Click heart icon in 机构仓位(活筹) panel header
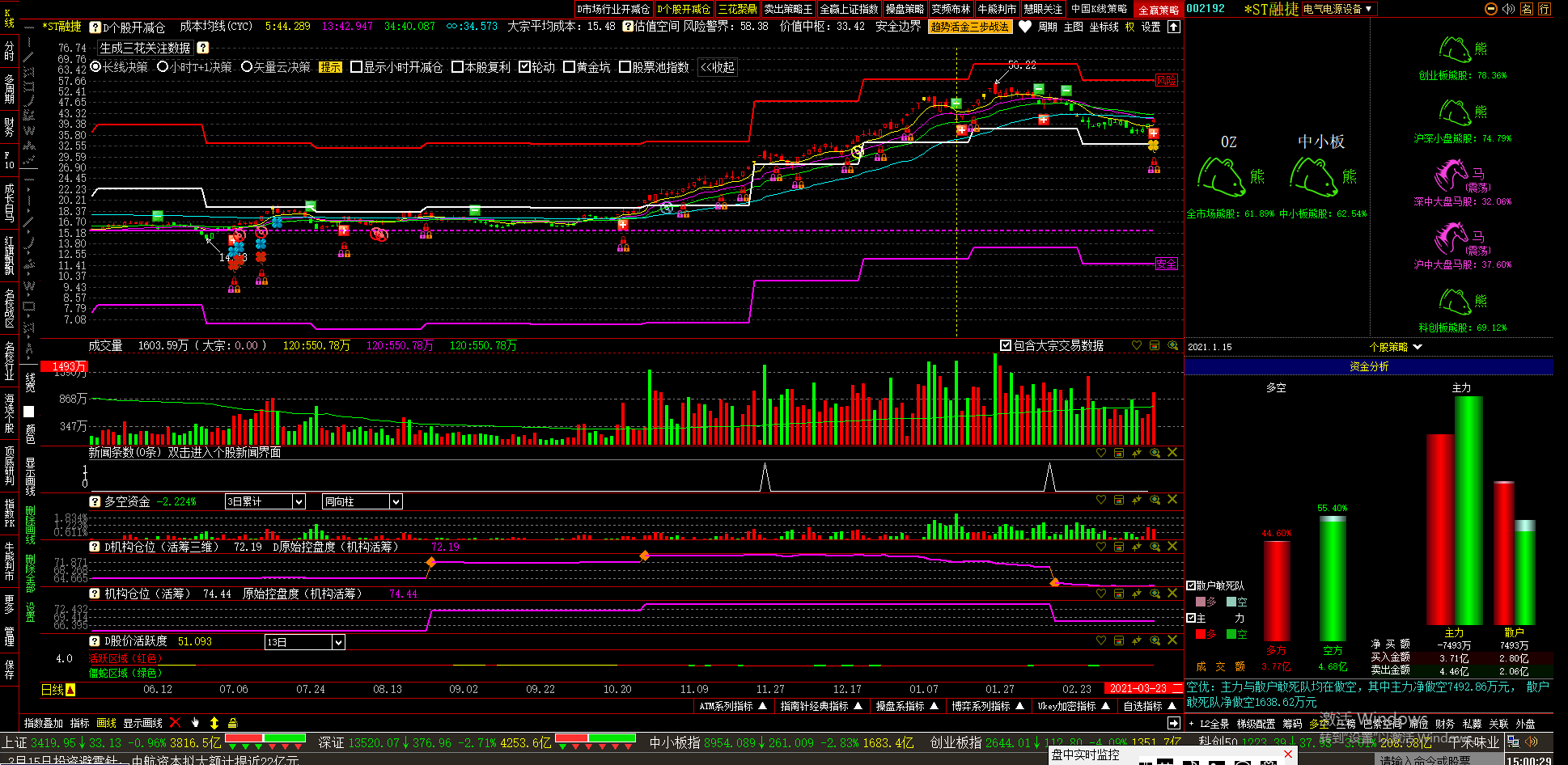 tap(1101, 594)
